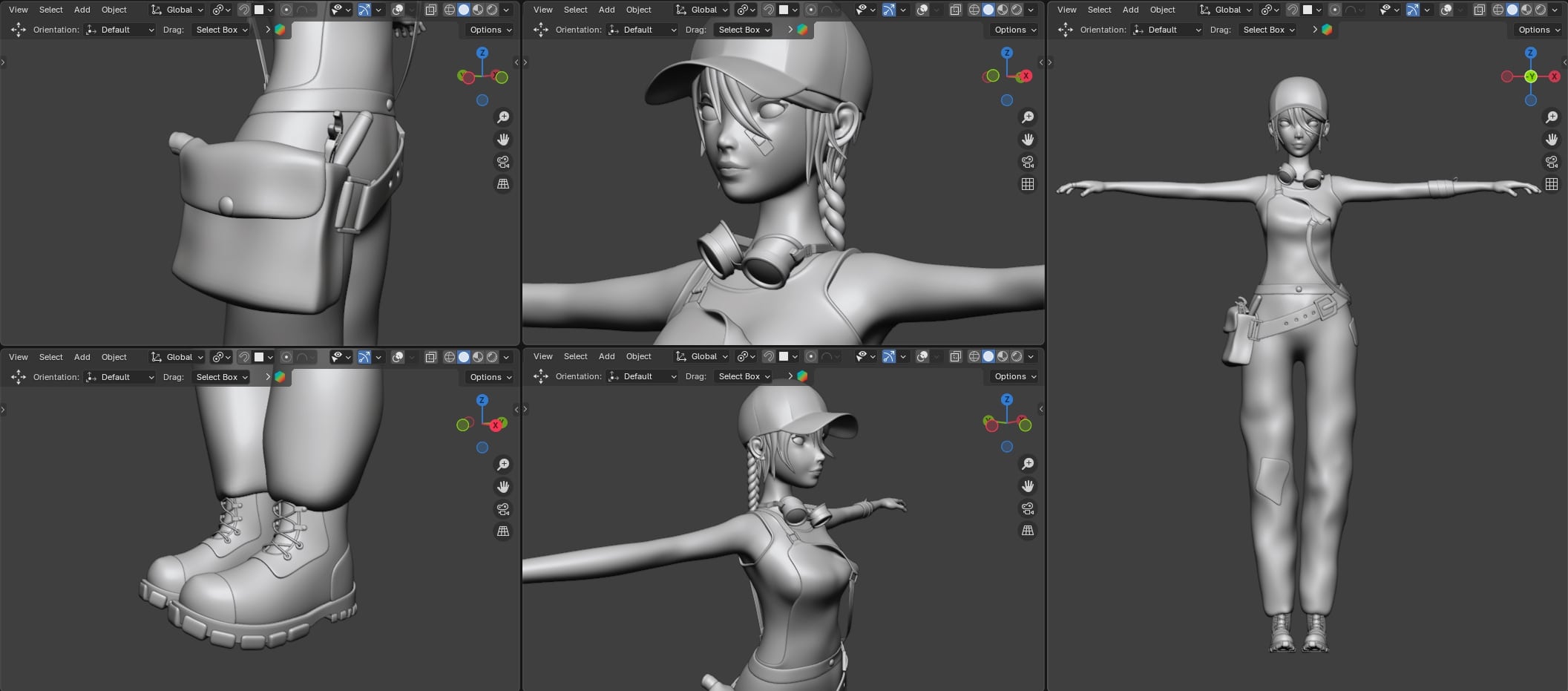The width and height of the screenshot is (1568, 691).
Task: Click the Add menu in top-middle viewport
Action: click(606, 10)
